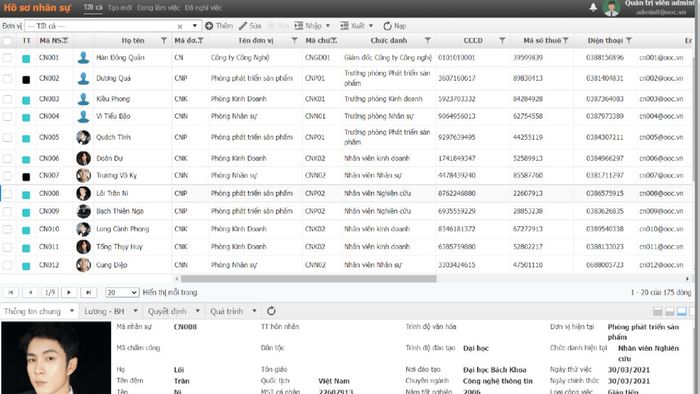Toggle the select-all header checkbox

[7, 41]
